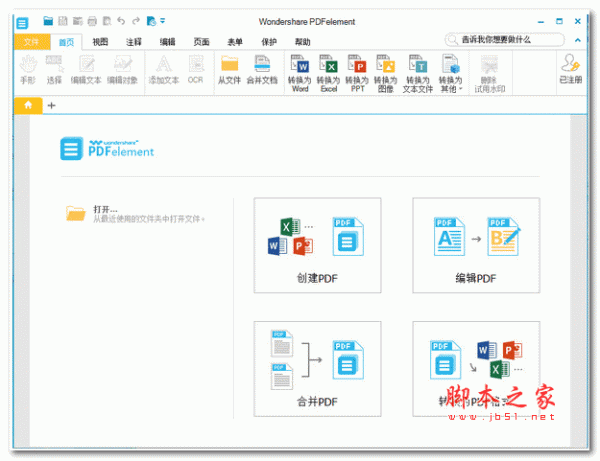This screenshot has width=600, height=461.
Task: Click the PDFelement app logo icon
Action: click(22, 23)
